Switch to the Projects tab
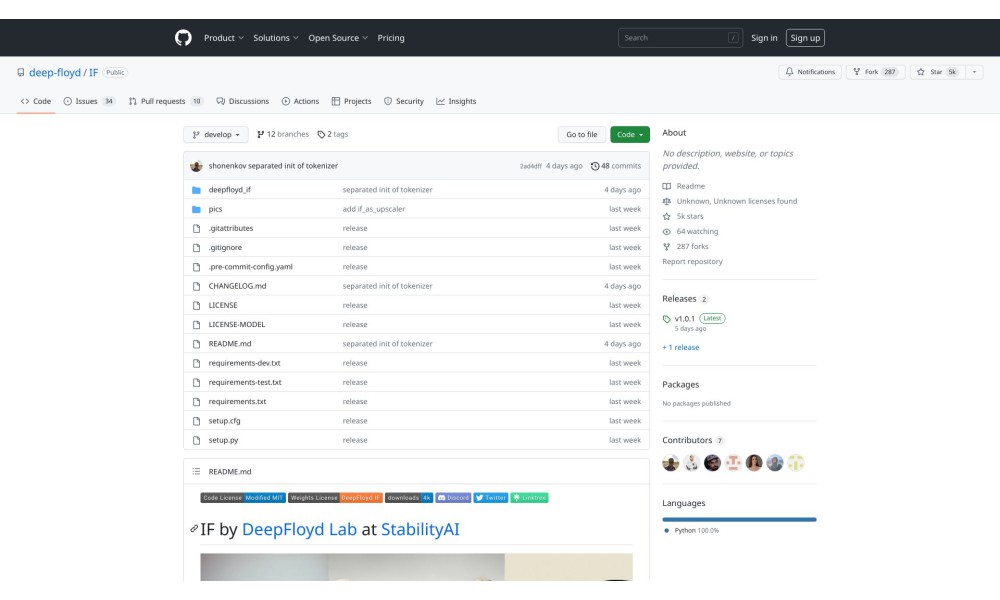1000x600 pixels. pos(351,101)
